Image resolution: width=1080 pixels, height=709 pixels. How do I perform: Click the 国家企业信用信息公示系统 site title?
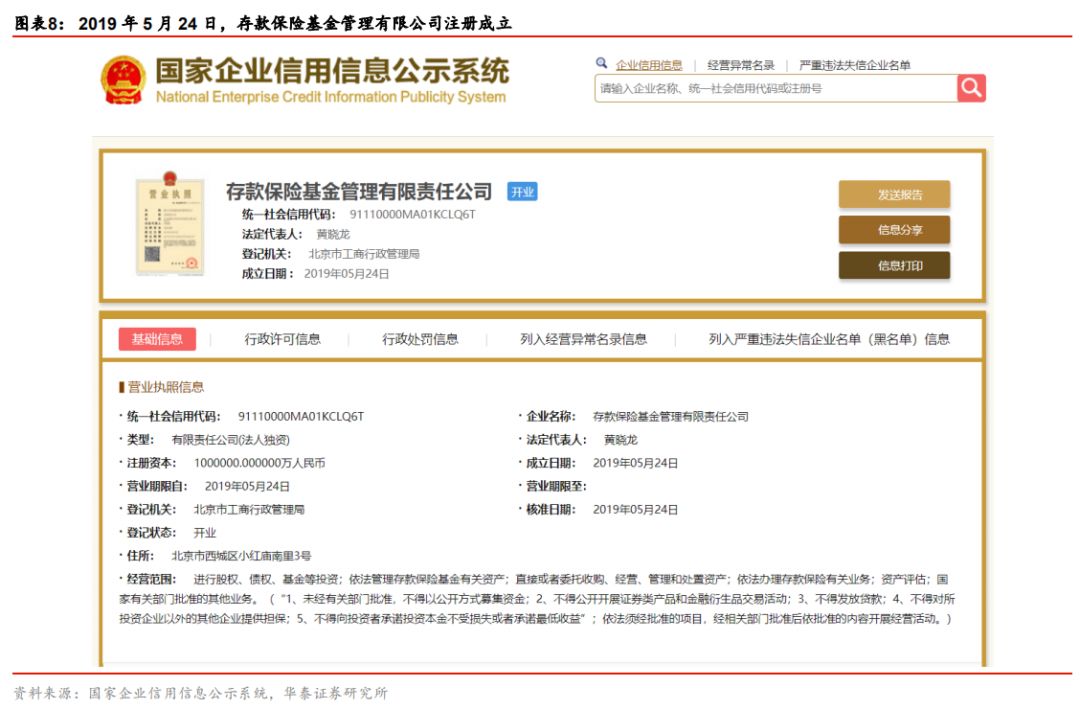(x=331, y=72)
